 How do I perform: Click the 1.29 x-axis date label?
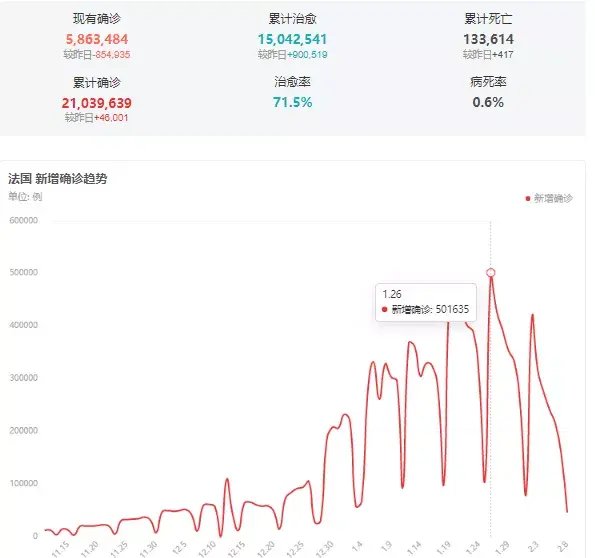pos(502,548)
